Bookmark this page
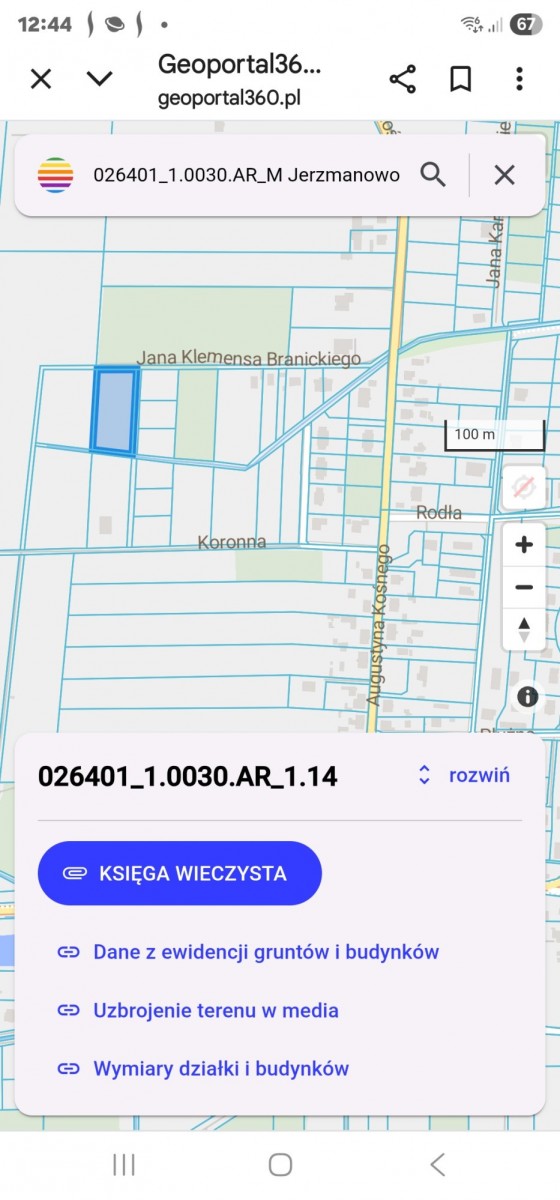560x1200 pixels. [x=460, y=79]
